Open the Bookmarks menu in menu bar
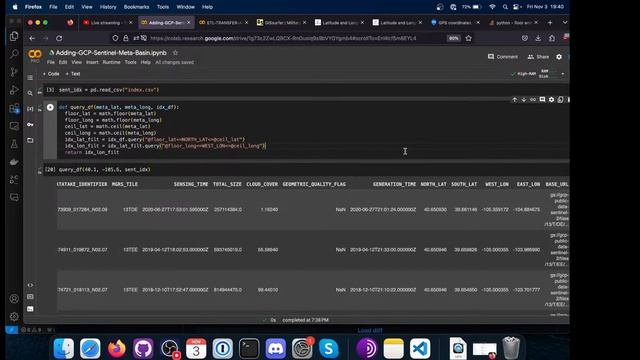The height and width of the screenshot is (360, 640). point(136,7)
